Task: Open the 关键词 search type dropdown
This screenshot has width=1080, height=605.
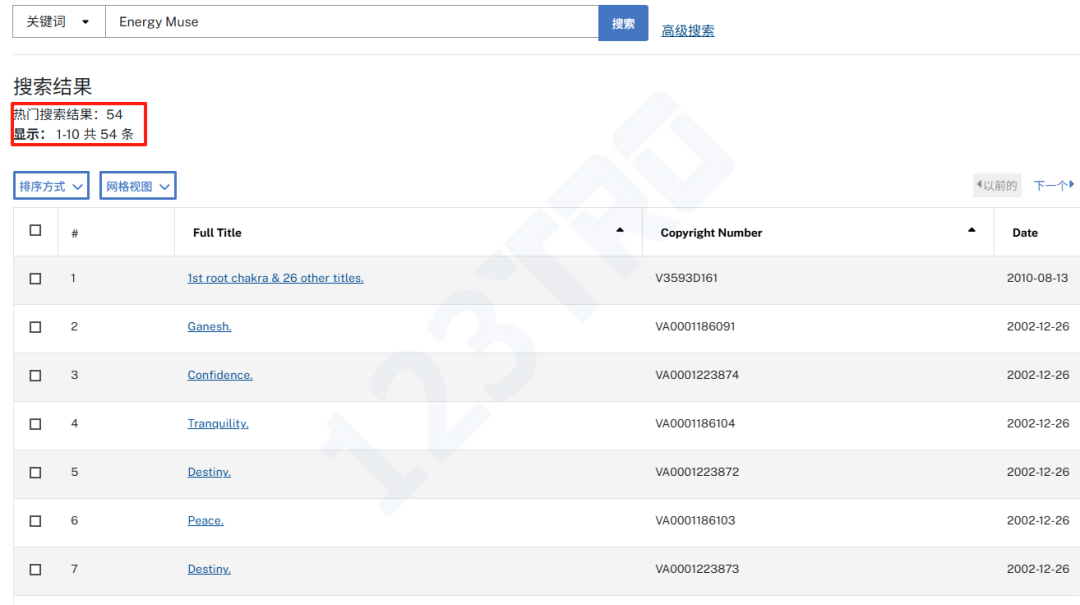Action: pyautogui.click(x=59, y=22)
